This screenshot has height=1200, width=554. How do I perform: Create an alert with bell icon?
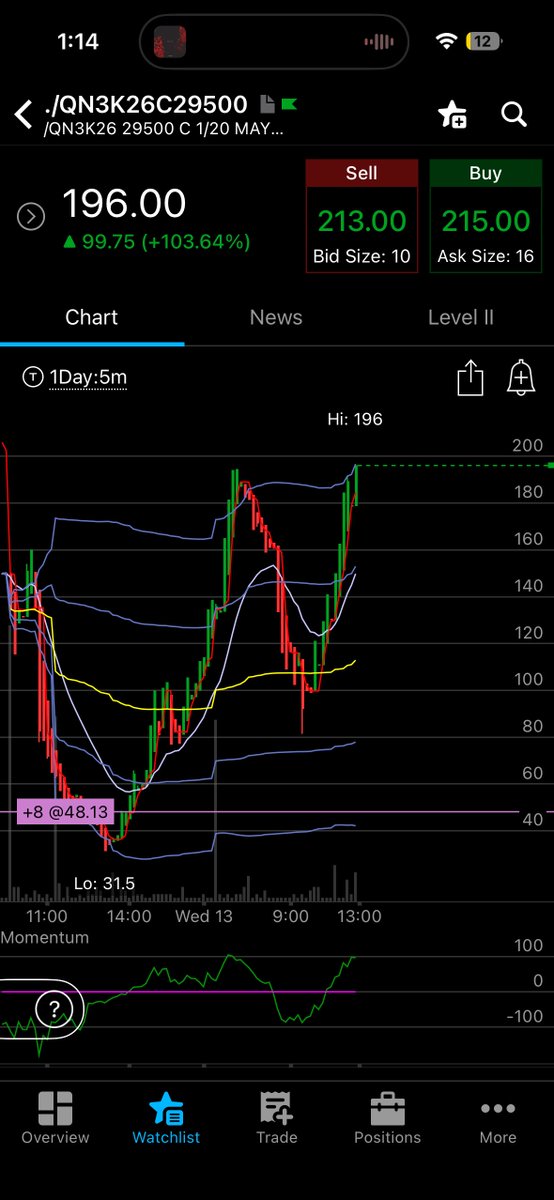coord(520,378)
